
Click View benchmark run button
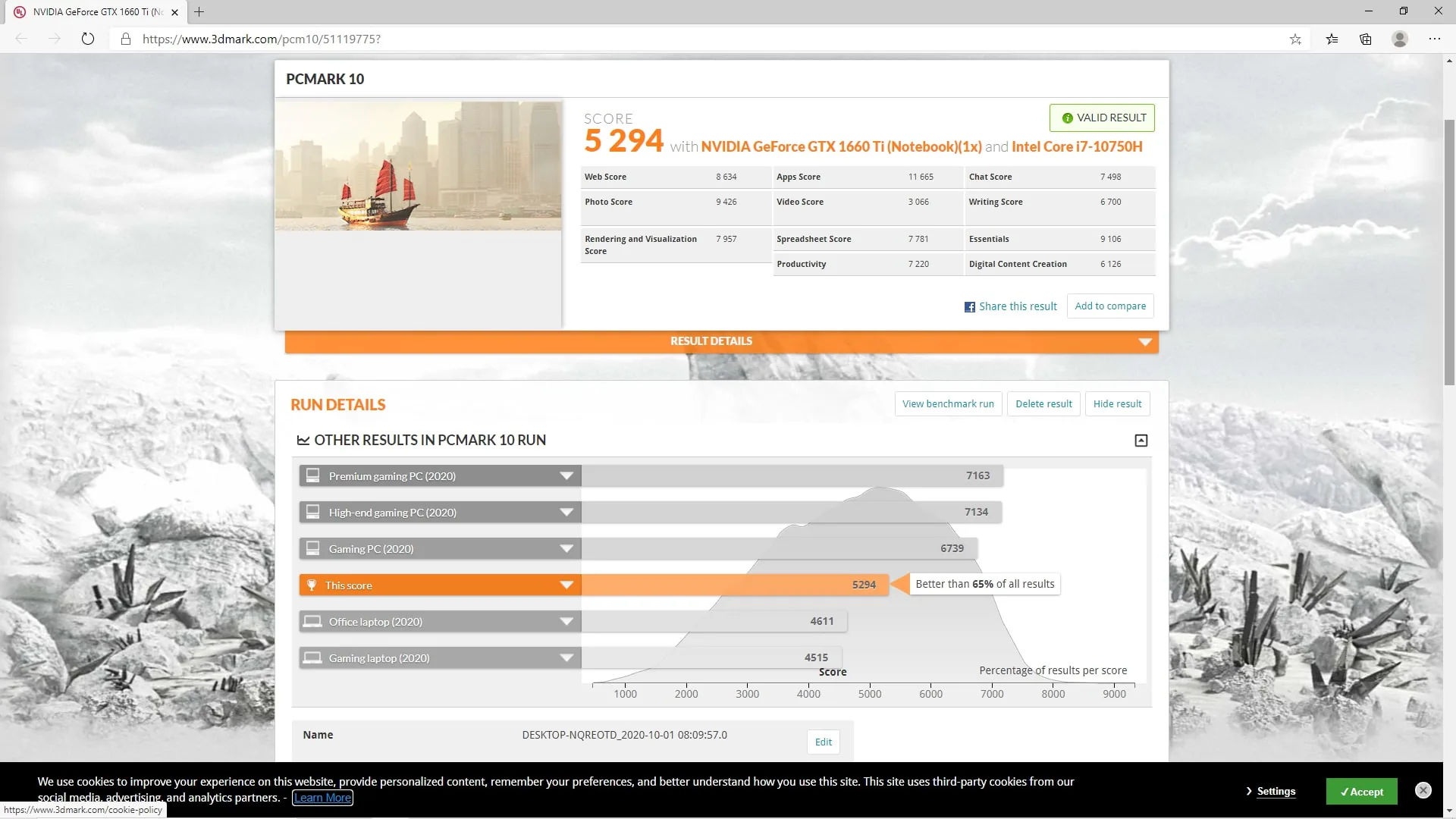pyautogui.click(x=948, y=404)
